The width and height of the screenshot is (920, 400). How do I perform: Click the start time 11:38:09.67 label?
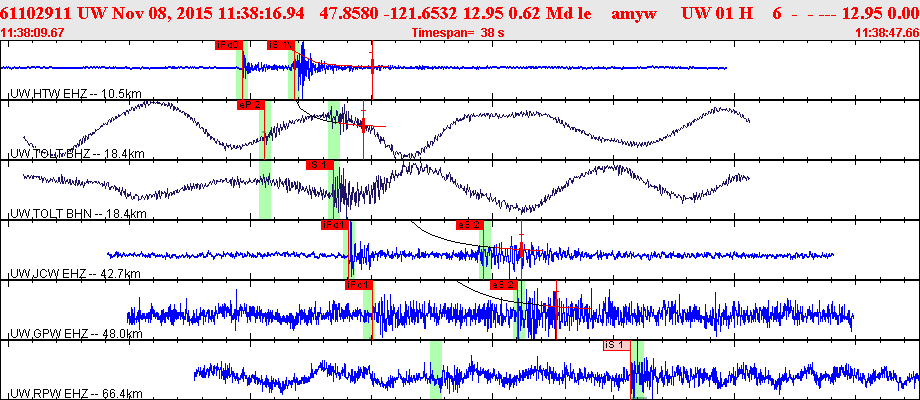pyautogui.click(x=33, y=32)
